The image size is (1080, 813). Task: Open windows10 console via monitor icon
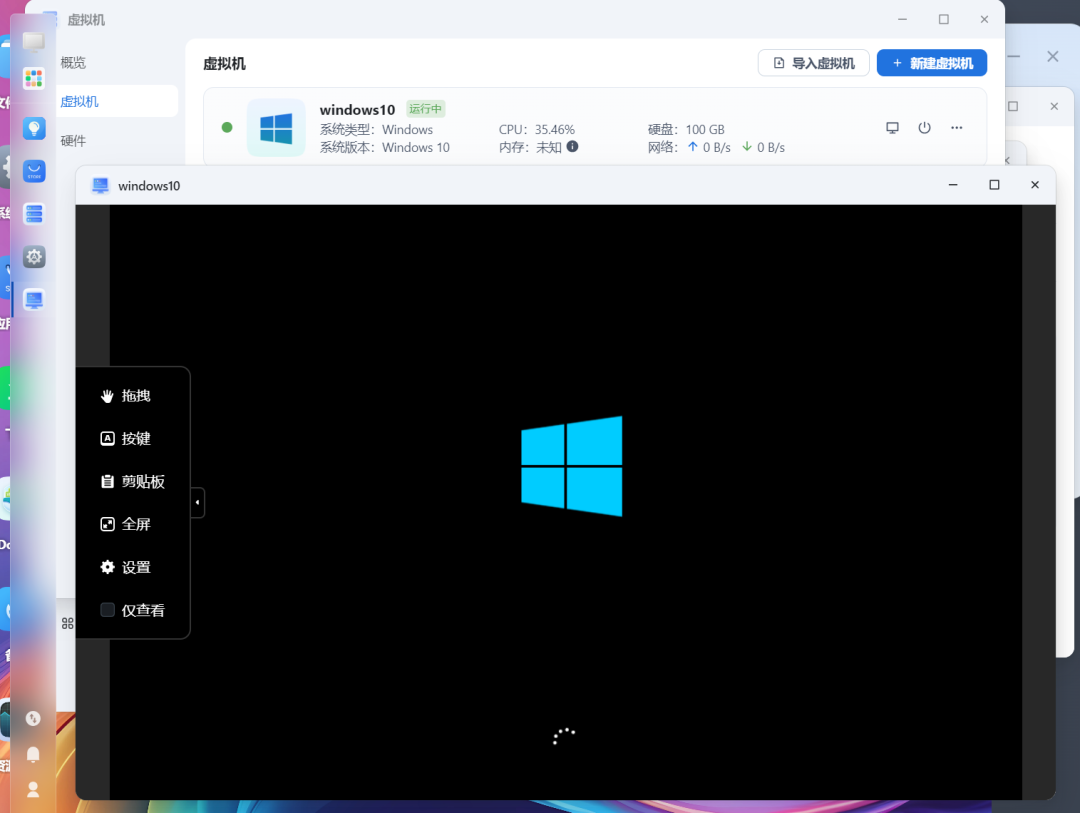point(892,127)
